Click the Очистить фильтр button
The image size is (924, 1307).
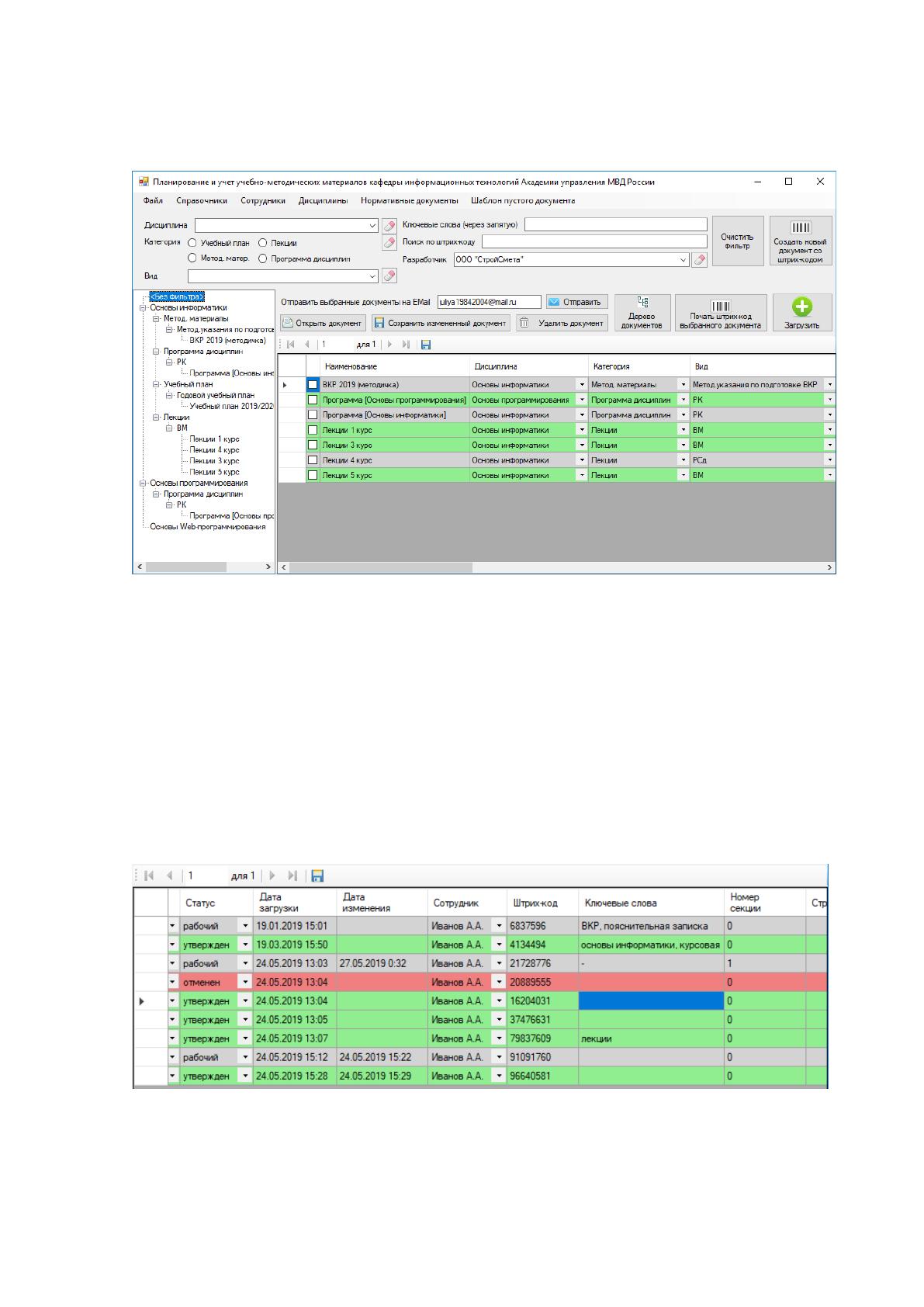(738, 241)
